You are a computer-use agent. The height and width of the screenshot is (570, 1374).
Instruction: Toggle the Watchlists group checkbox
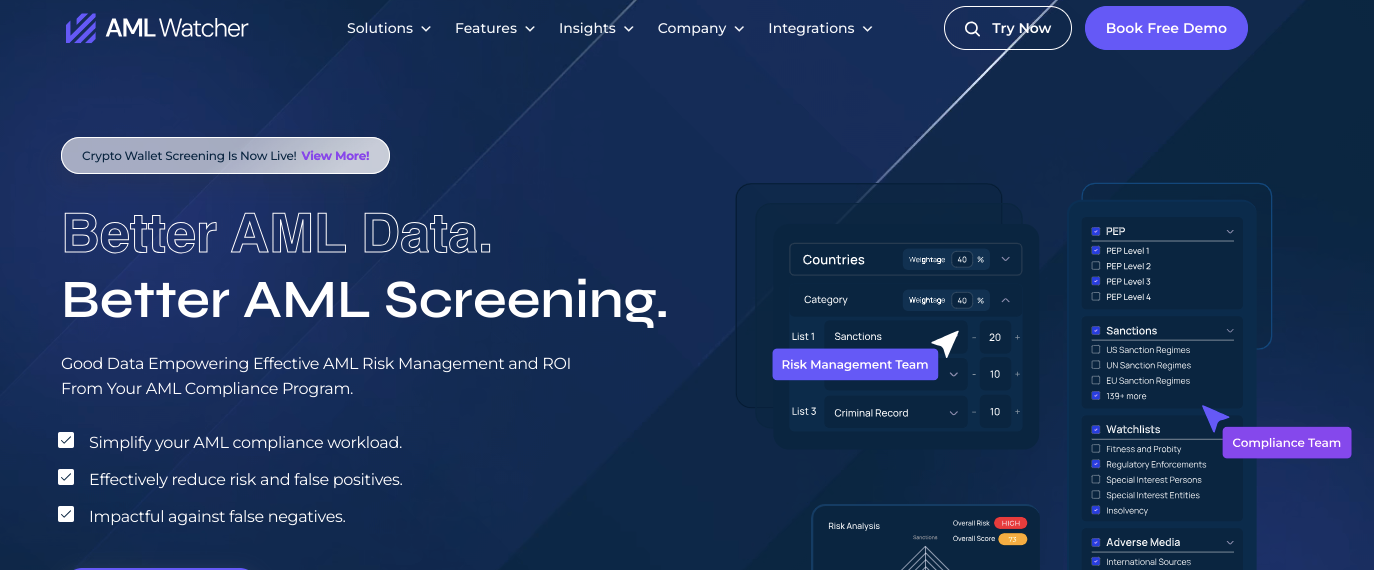click(1096, 430)
